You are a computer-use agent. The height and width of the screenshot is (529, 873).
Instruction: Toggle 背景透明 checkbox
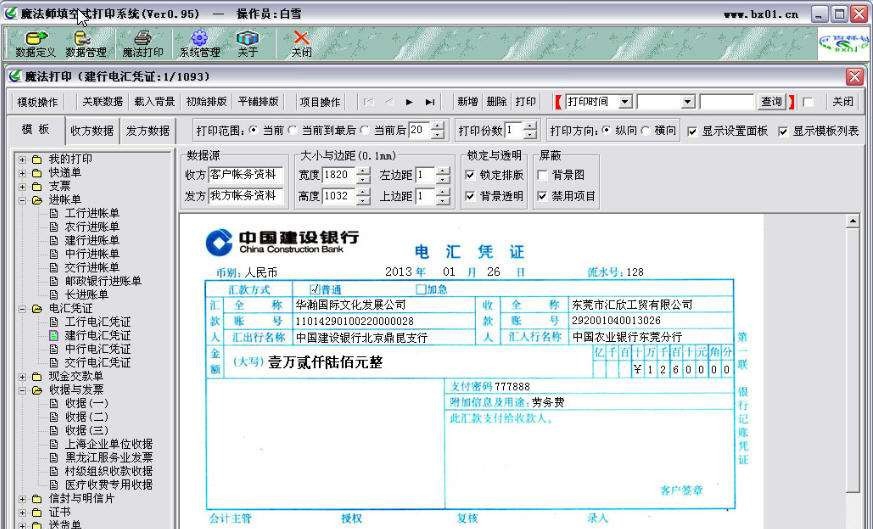[470, 196]
